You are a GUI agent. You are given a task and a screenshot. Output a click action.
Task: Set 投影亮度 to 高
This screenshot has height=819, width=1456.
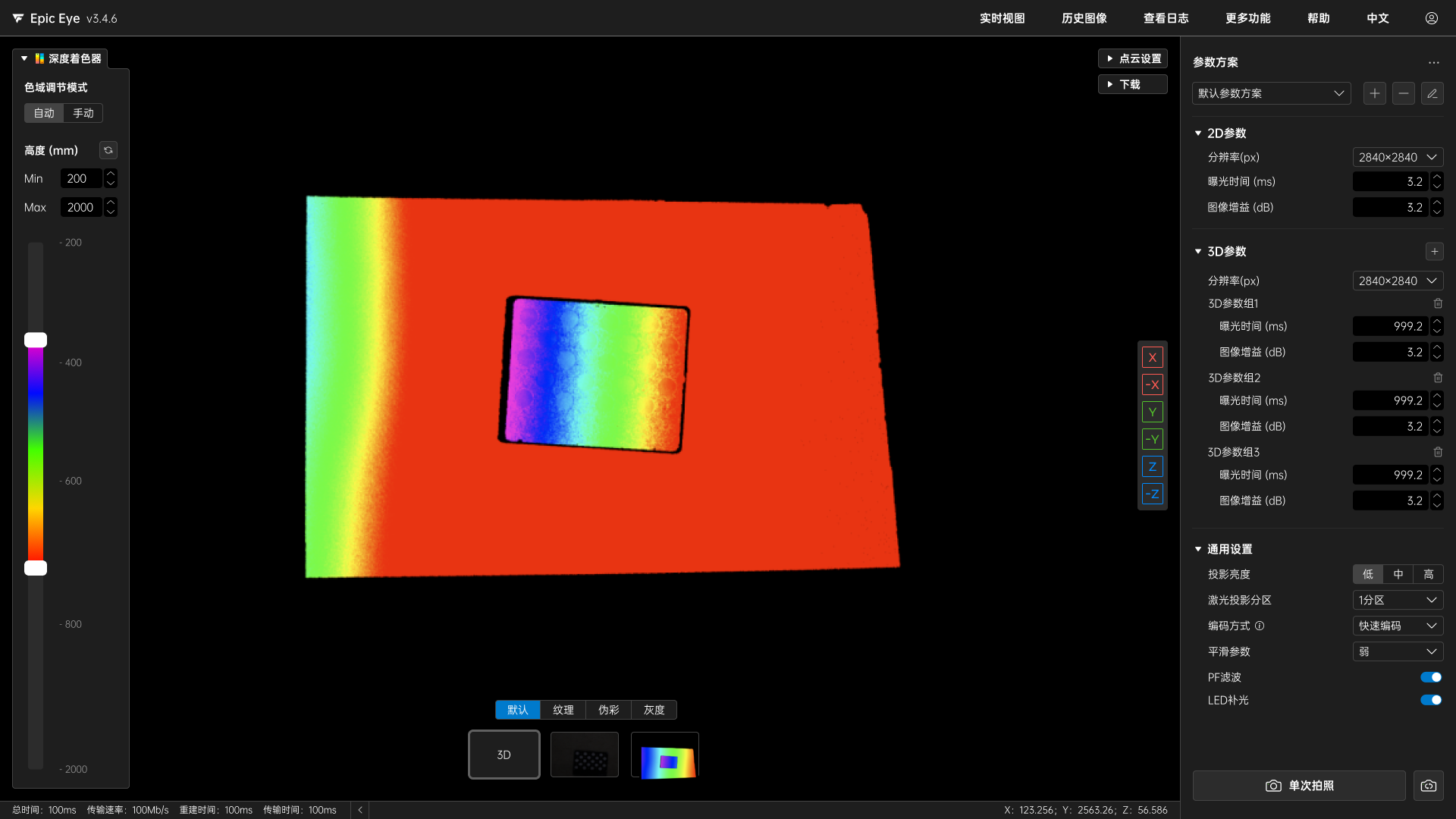point(1428,574)
